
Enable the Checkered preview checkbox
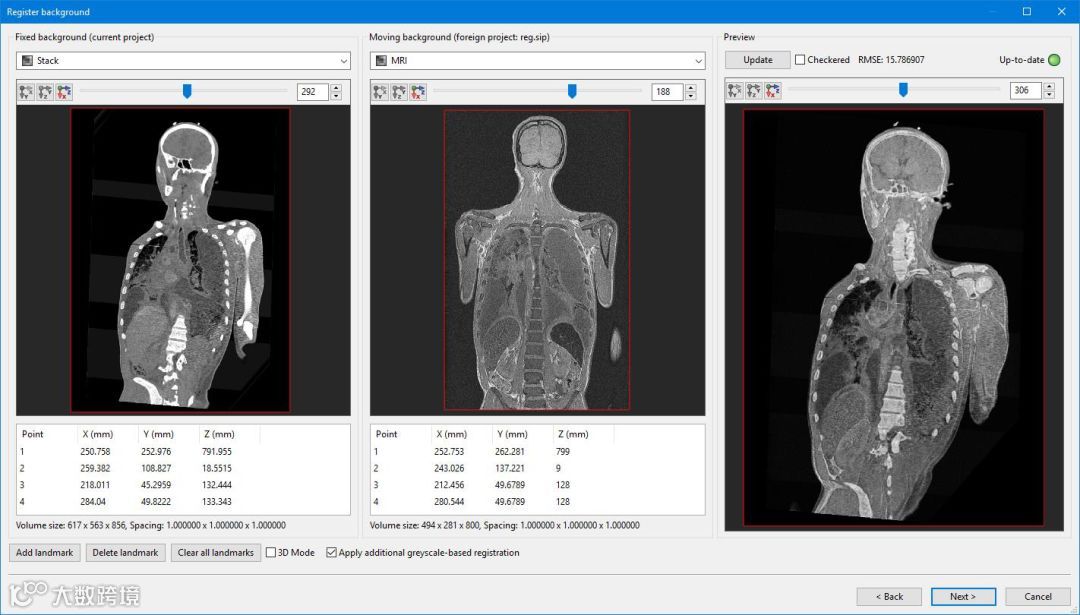(x=800, y=60)
